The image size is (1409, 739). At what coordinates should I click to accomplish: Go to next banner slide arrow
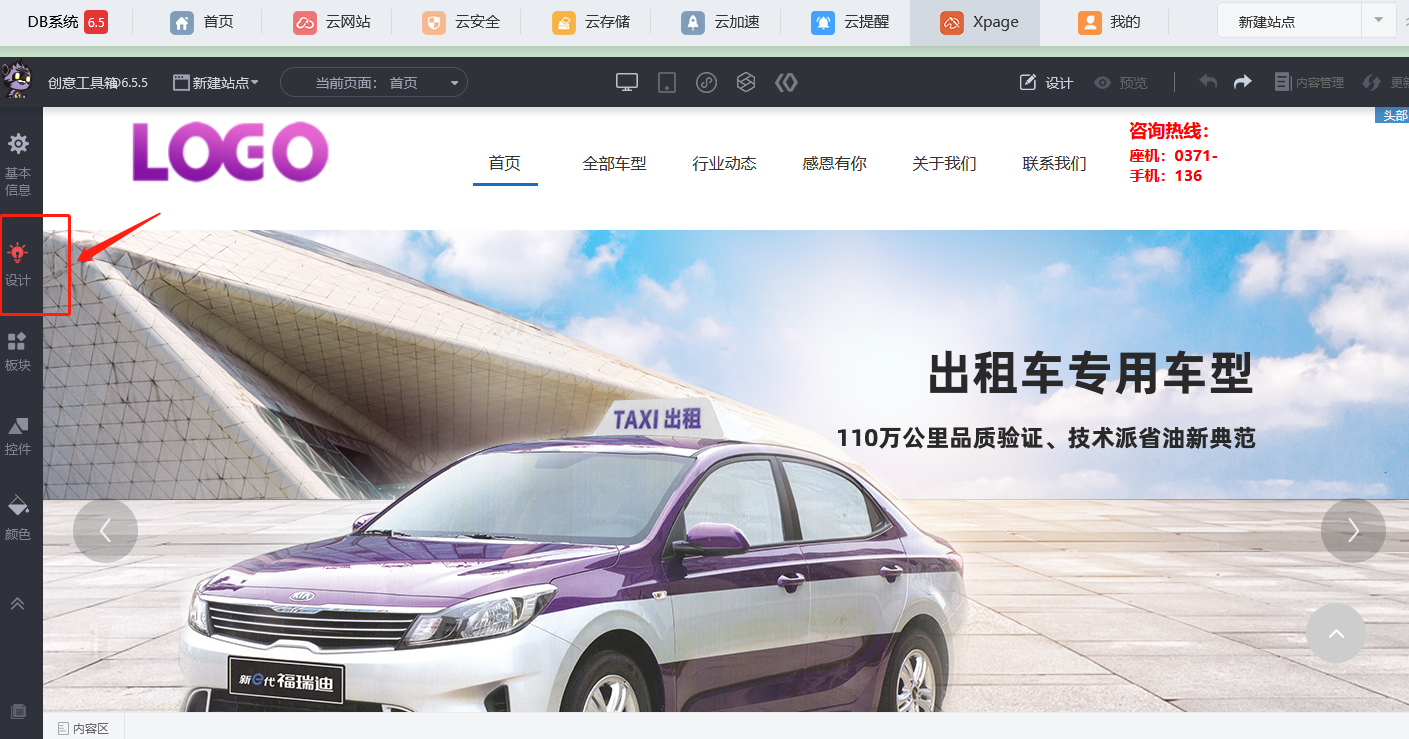point(1353,531)
